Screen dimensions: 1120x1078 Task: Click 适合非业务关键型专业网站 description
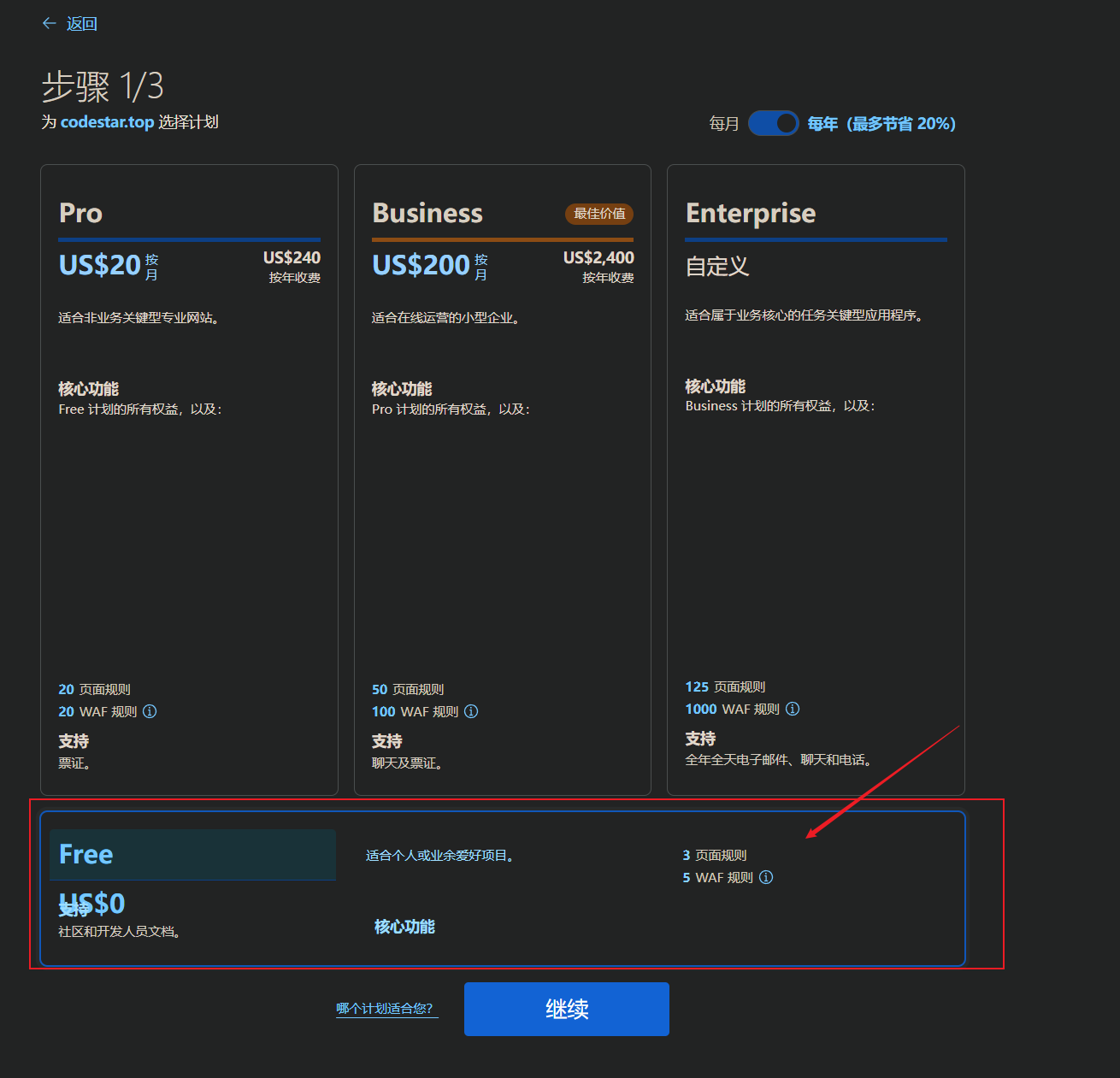(139, 318)
